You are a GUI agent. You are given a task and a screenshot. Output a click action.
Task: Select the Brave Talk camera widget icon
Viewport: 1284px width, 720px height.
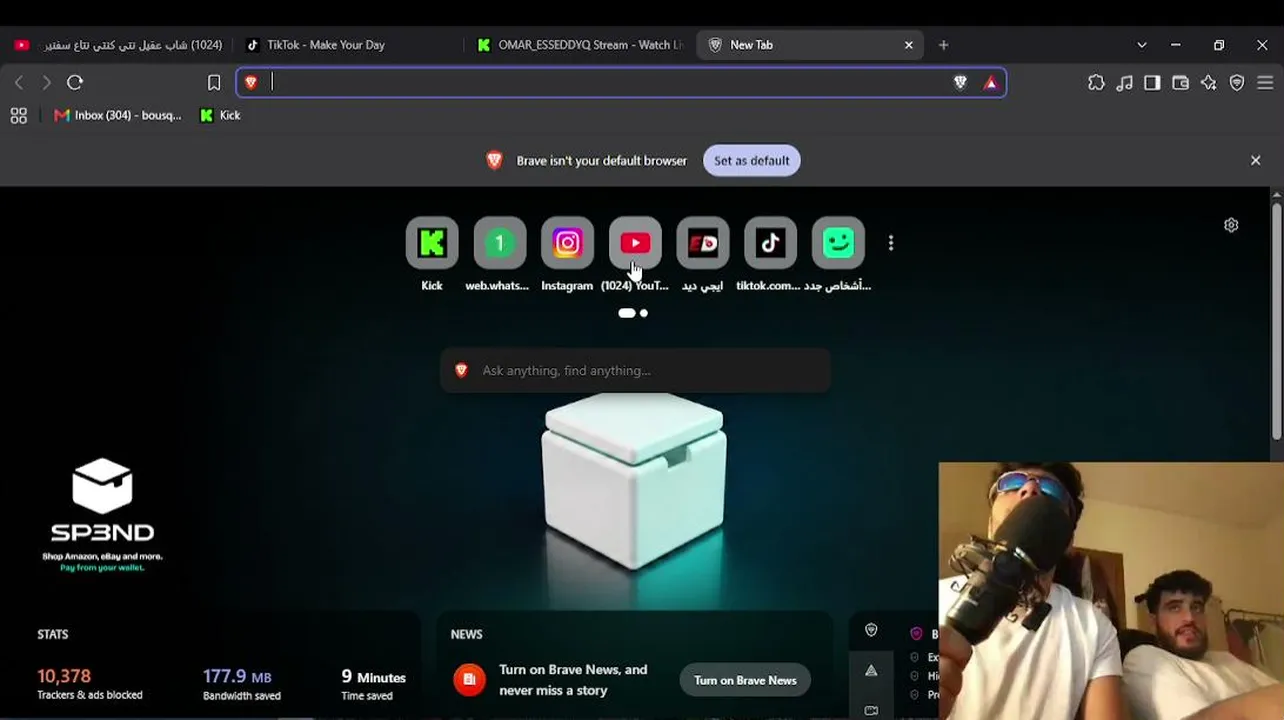(x=871, y=711)
